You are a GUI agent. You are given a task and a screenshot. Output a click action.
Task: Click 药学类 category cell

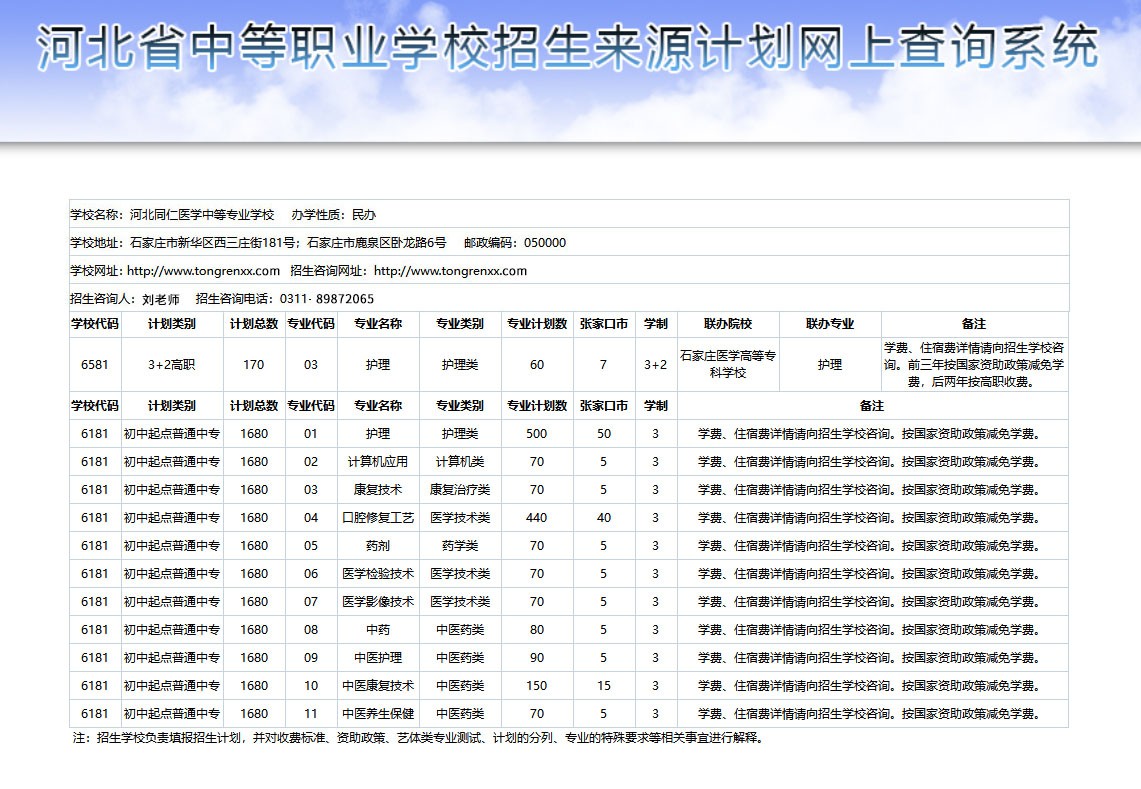pyautogui.click(x=460, y=546)
